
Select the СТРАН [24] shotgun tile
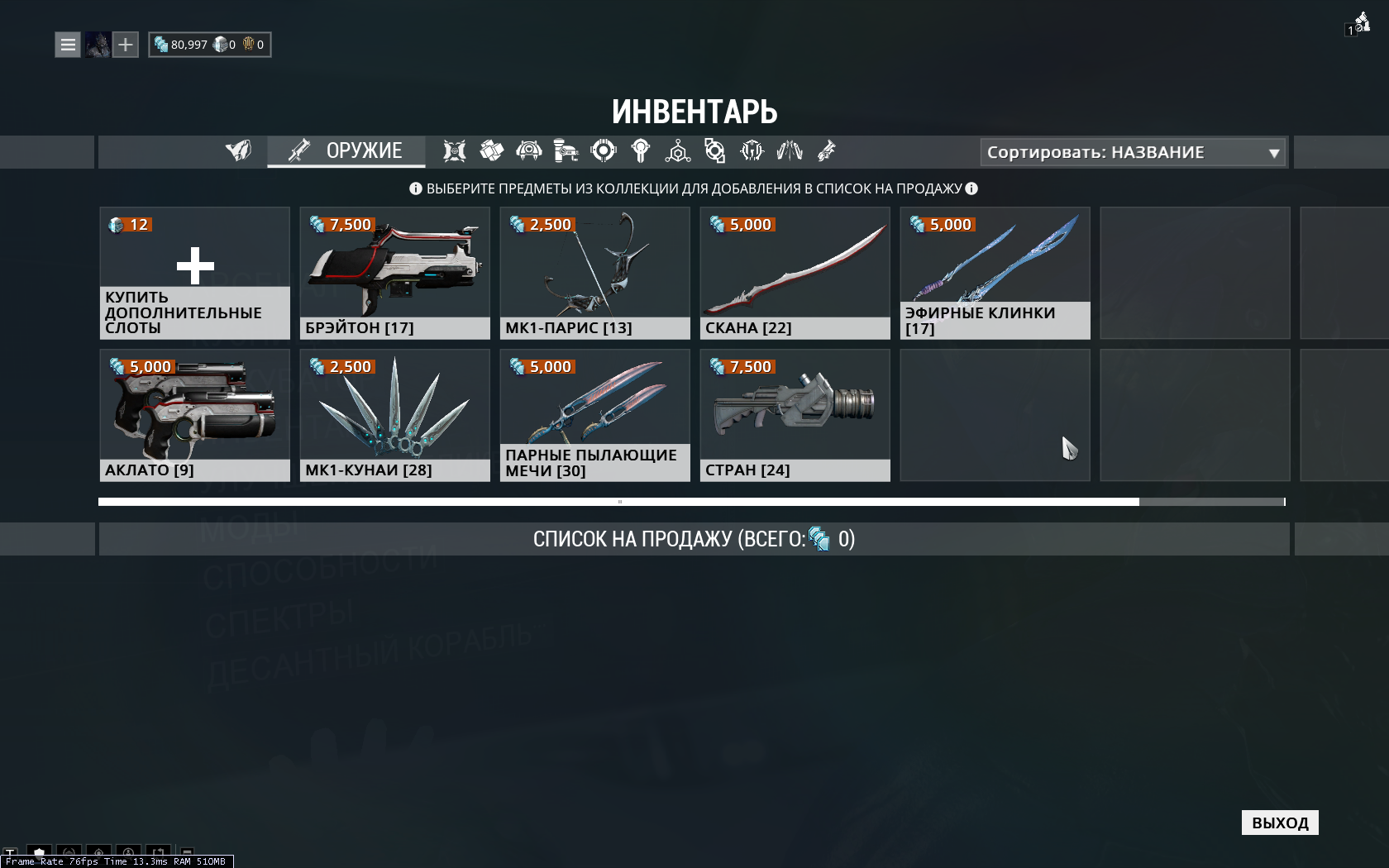click(795, 415)
